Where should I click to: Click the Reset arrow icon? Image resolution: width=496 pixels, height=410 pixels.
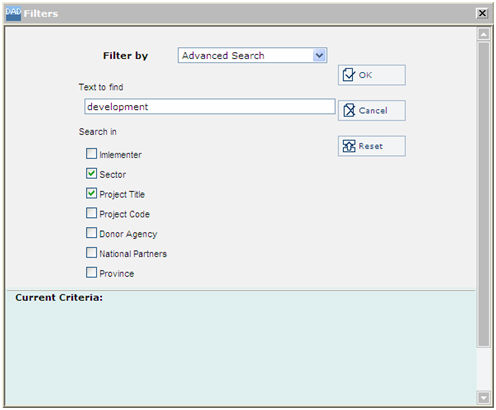(349, 146)
